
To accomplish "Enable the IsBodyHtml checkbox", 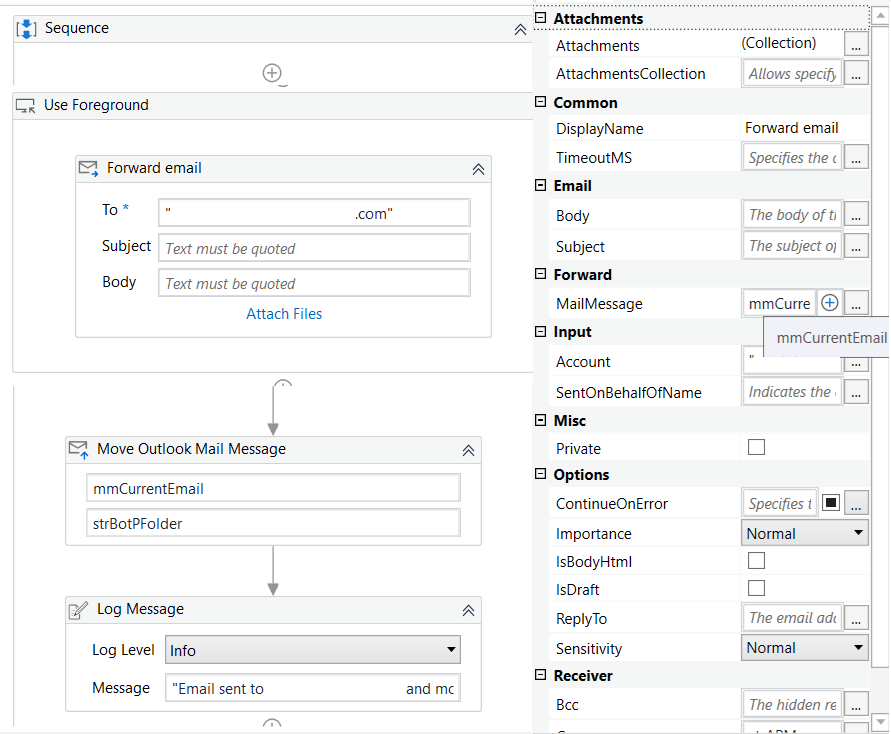I will [x=756, y=560].
